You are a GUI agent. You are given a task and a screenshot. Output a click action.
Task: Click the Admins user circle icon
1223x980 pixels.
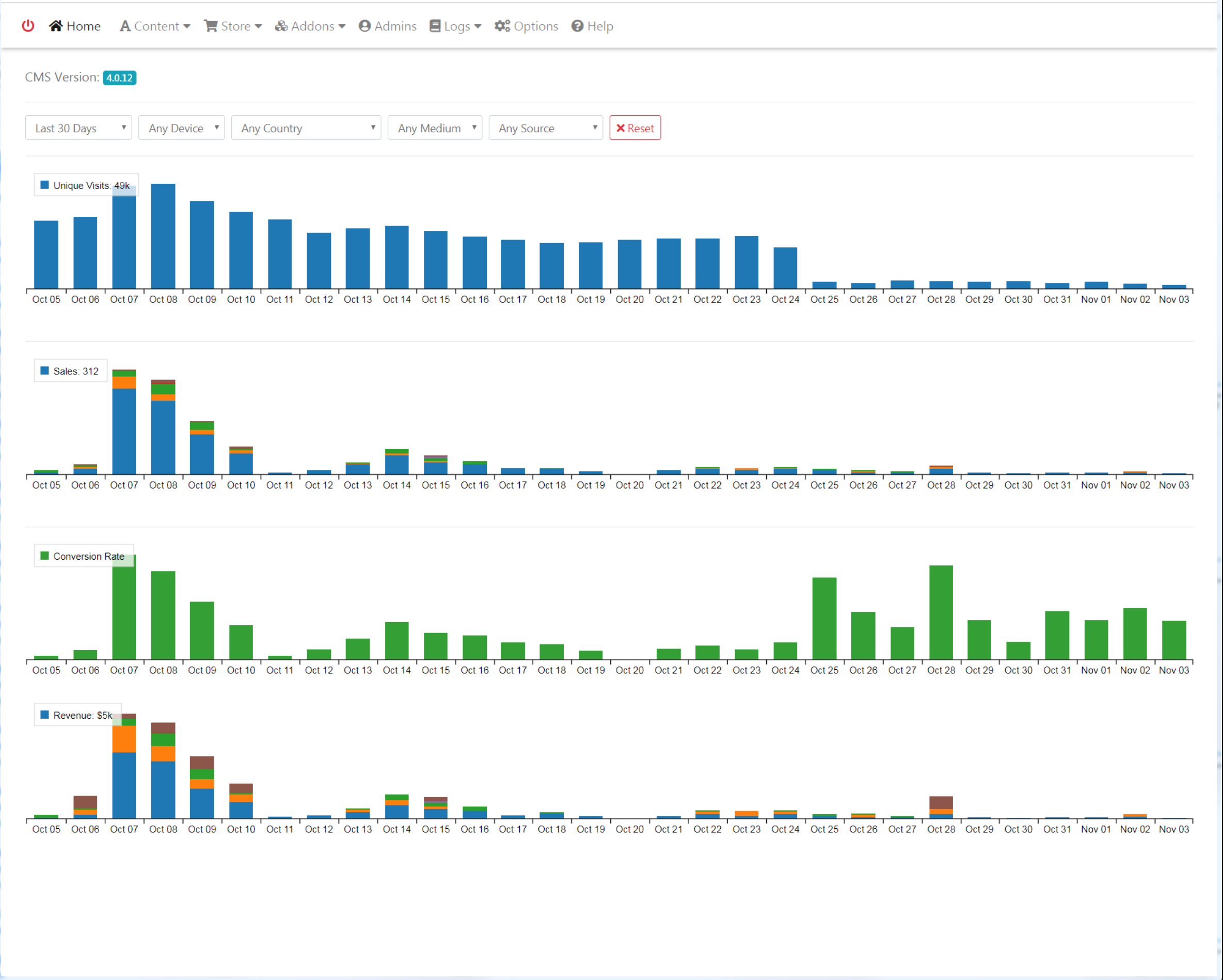(365, 26)
